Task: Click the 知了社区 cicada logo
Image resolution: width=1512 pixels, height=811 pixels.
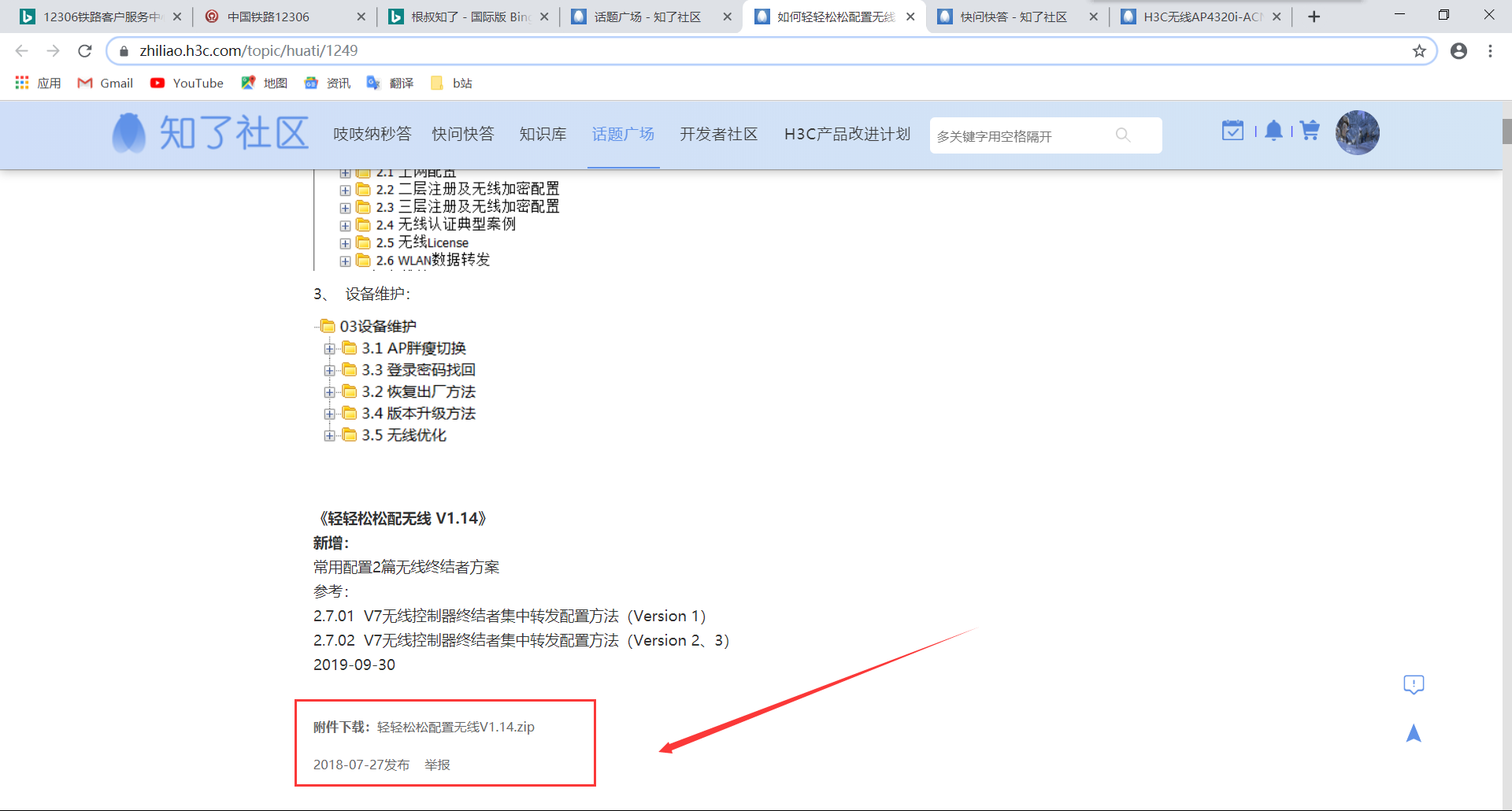Action: tap(209, 132)
